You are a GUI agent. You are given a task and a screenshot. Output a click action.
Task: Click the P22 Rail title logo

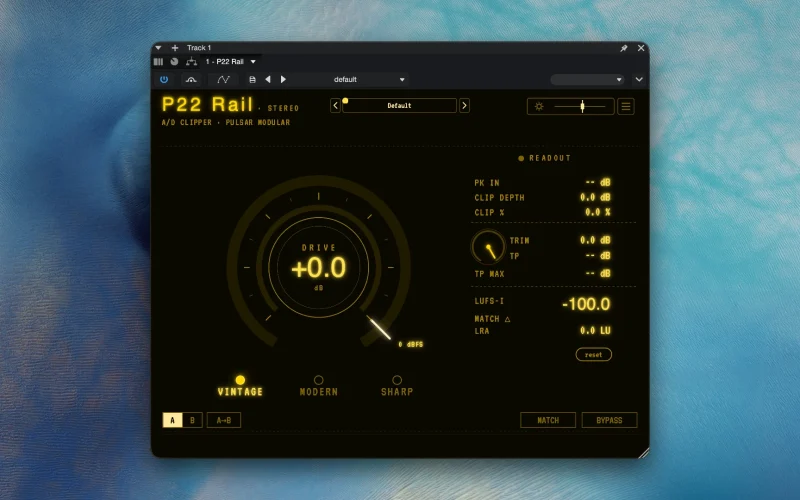[x=207, y=104]
